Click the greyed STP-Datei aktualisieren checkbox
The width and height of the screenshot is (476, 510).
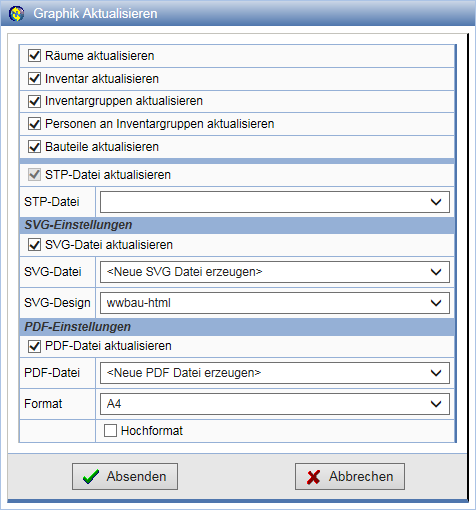click(x=34, y=175)
